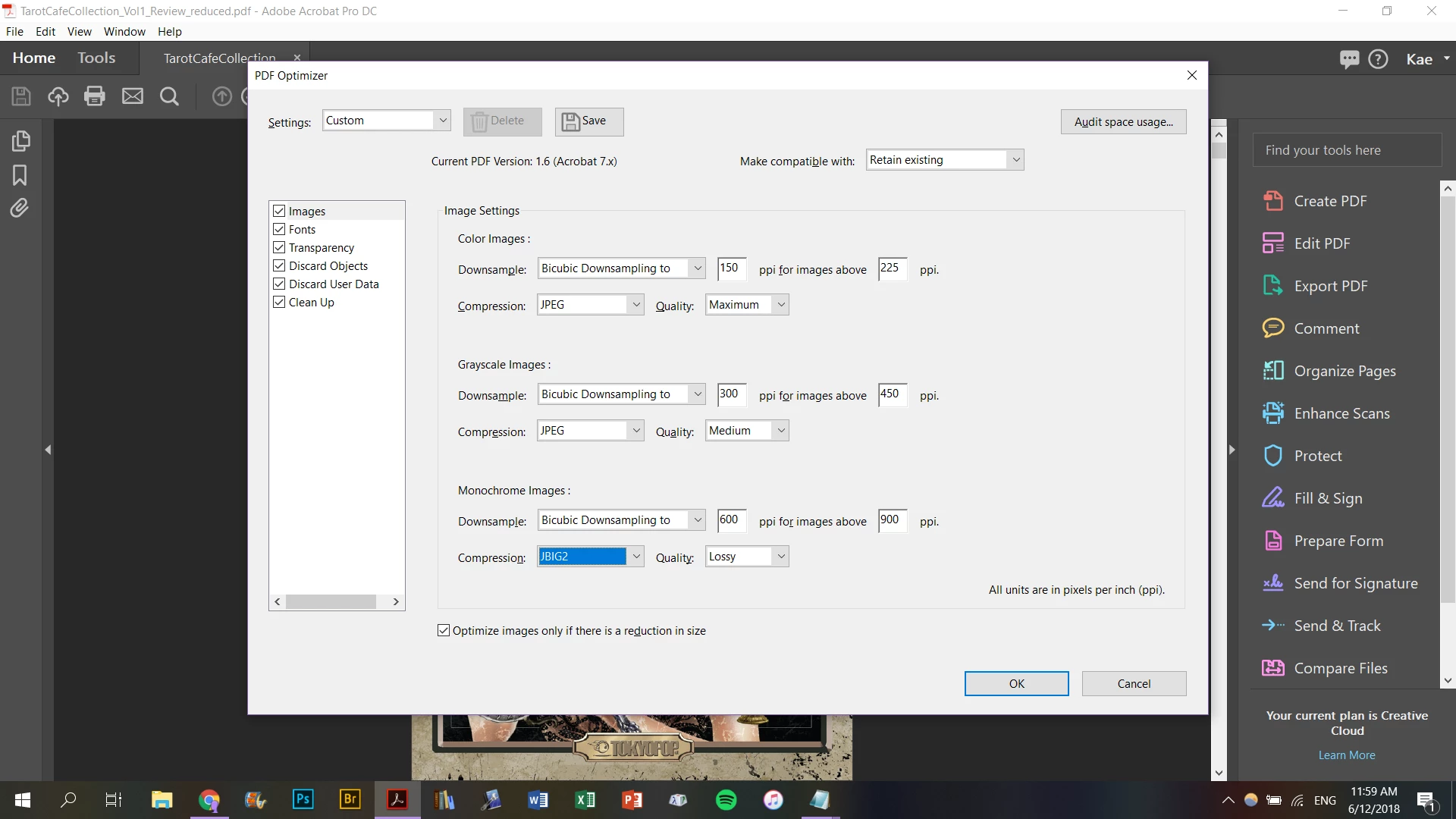Image resolution: width=1456 pixels, height=819 pixels.
Task: Click the attachments paperclip icon
Action: 20,209
